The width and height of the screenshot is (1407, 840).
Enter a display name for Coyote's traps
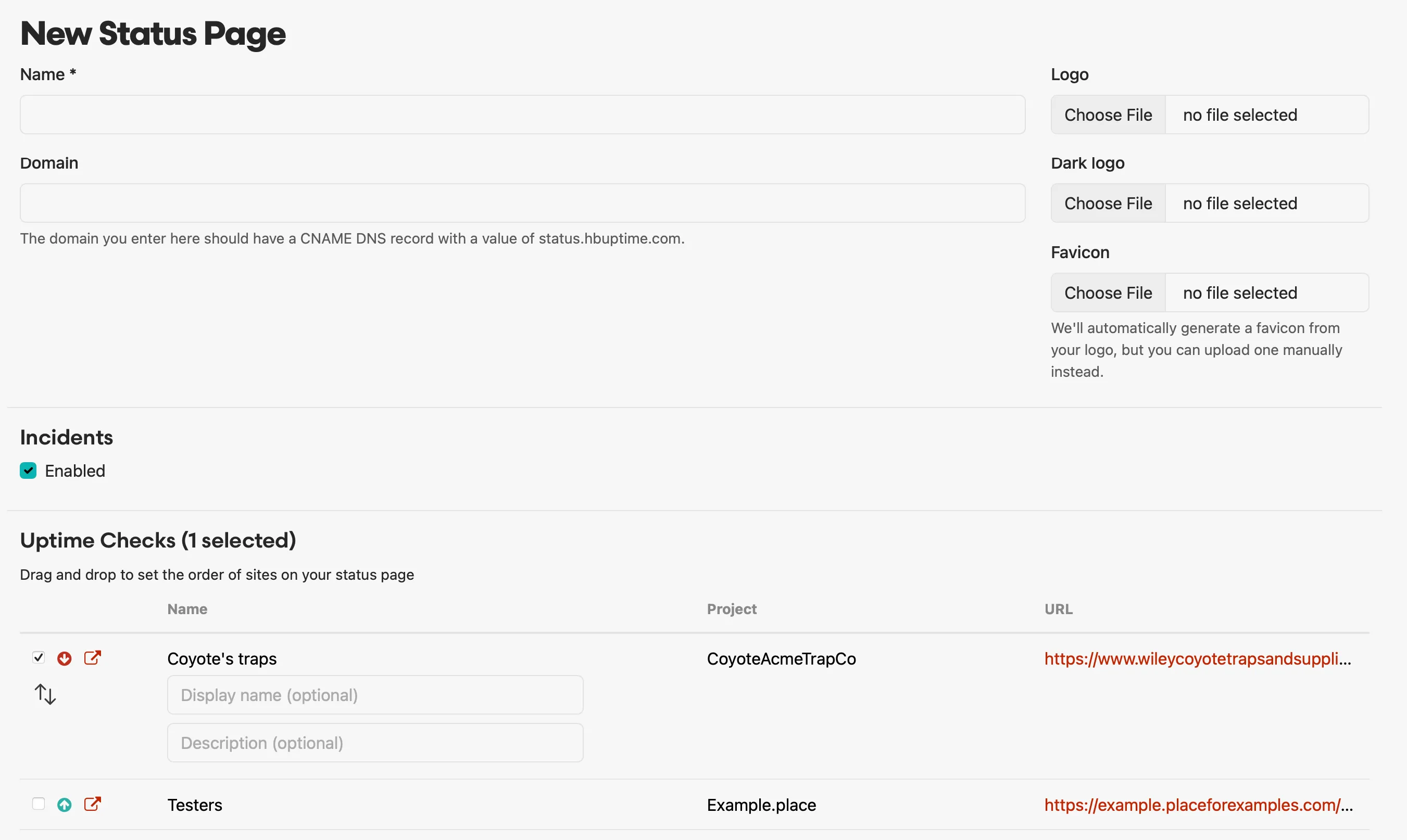(375, 694)
